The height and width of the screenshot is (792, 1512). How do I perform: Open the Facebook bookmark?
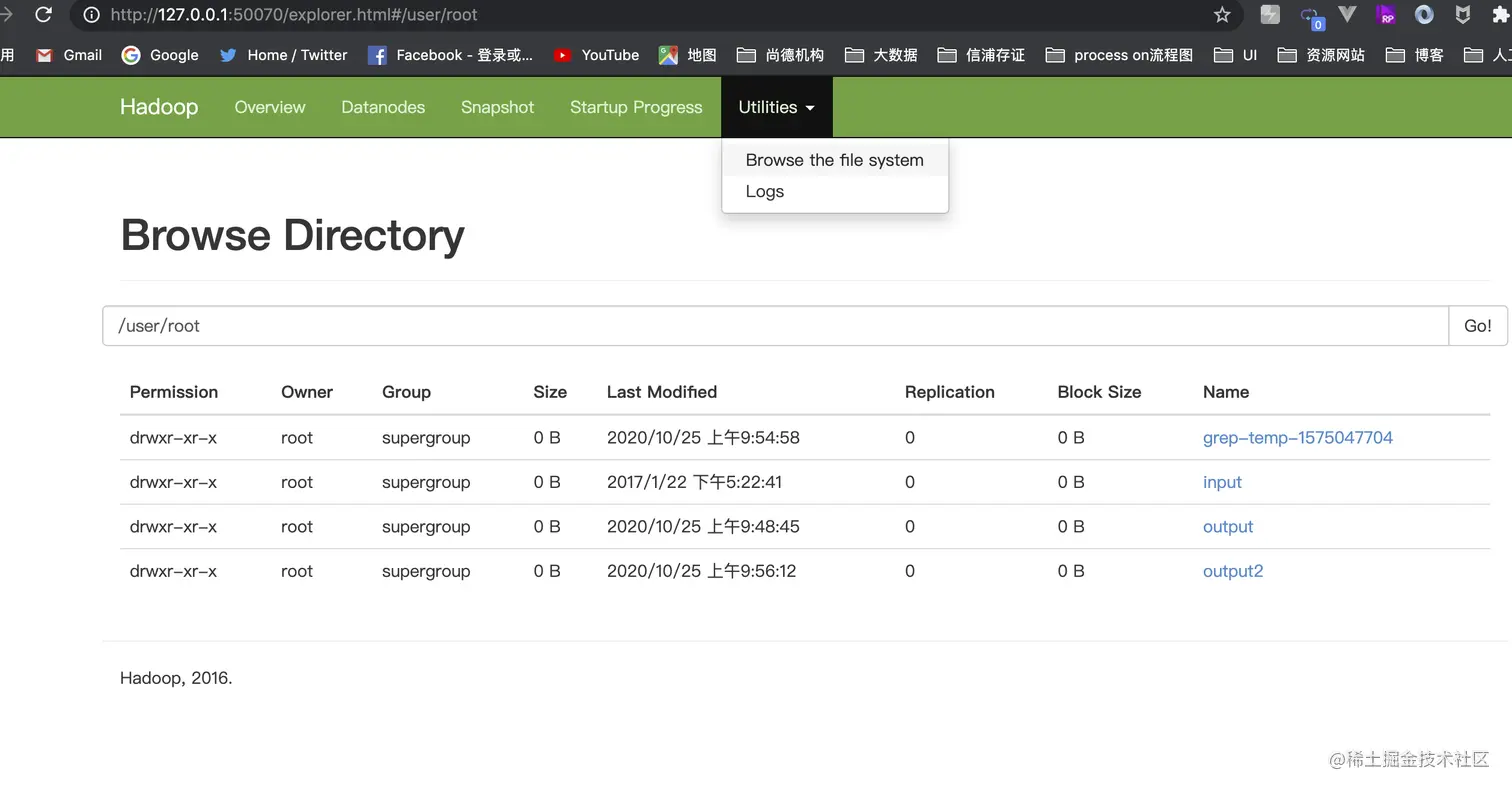[450, 55]
